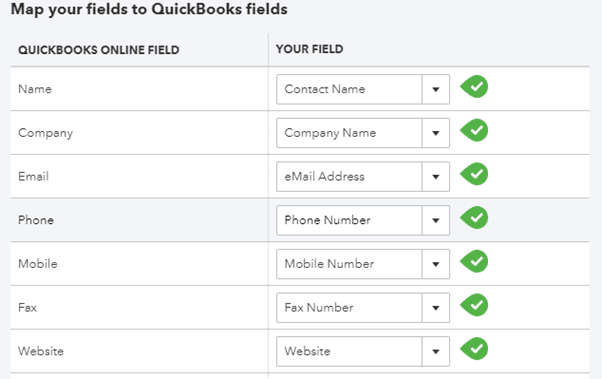Image resolution: width=602 pixels, height=379 pixels.
Task: Click green checkmark icon beside Mobile Number
Action: pyautogui.click(x=474, y=261)
